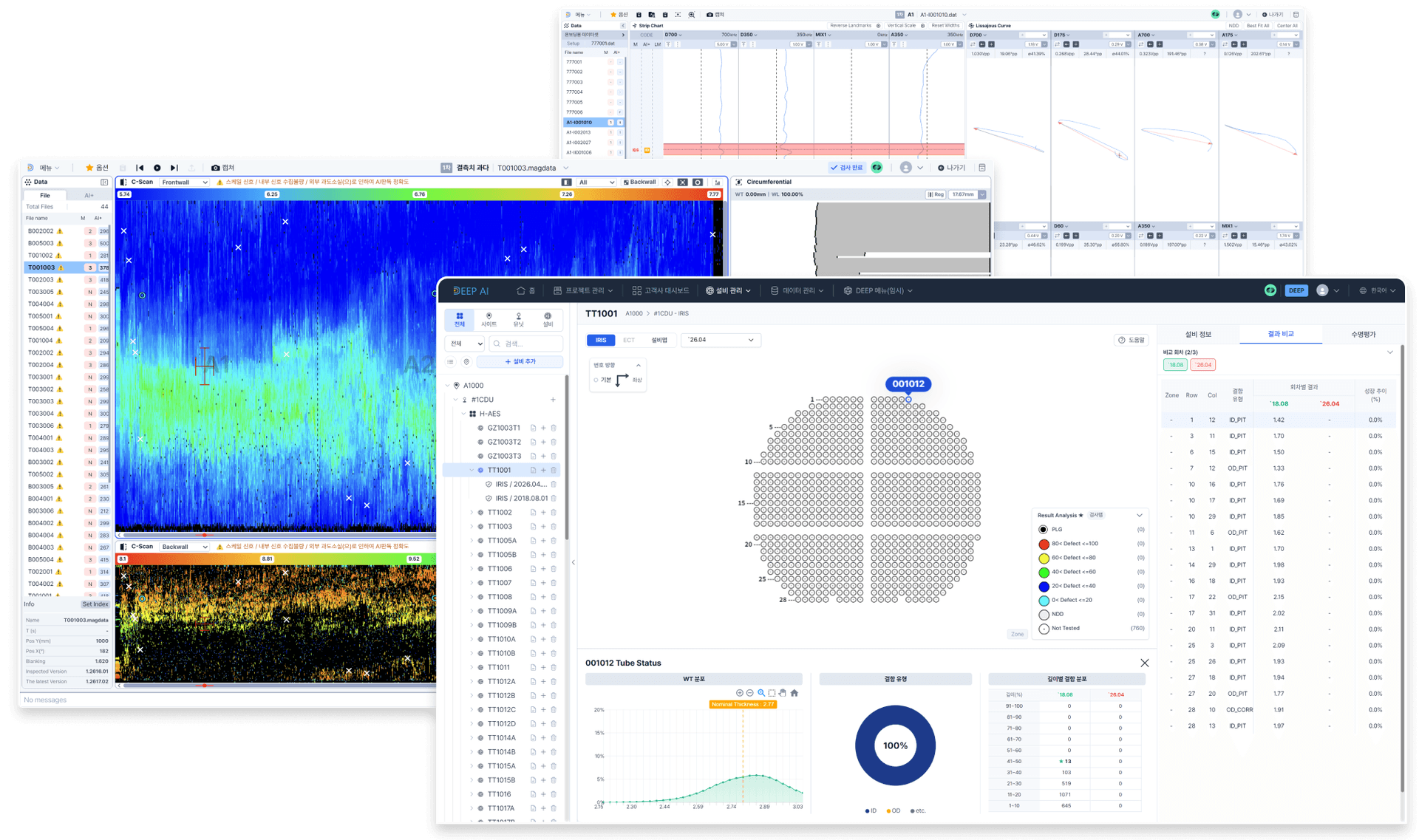Image resolution: width=1419 pixels, height=840 pixels.
Task: Select the 전체 view icon tab
Action: pos(459,319)
